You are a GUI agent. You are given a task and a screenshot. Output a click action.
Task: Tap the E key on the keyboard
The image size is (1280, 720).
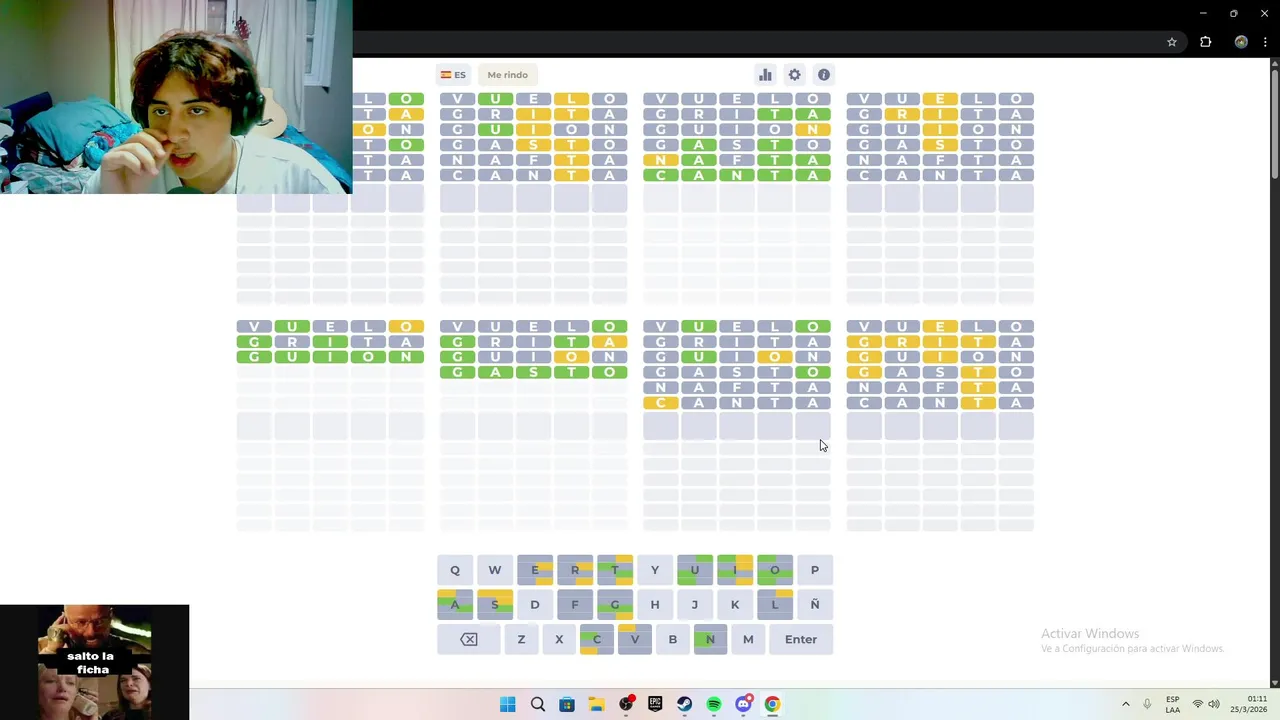535,570
